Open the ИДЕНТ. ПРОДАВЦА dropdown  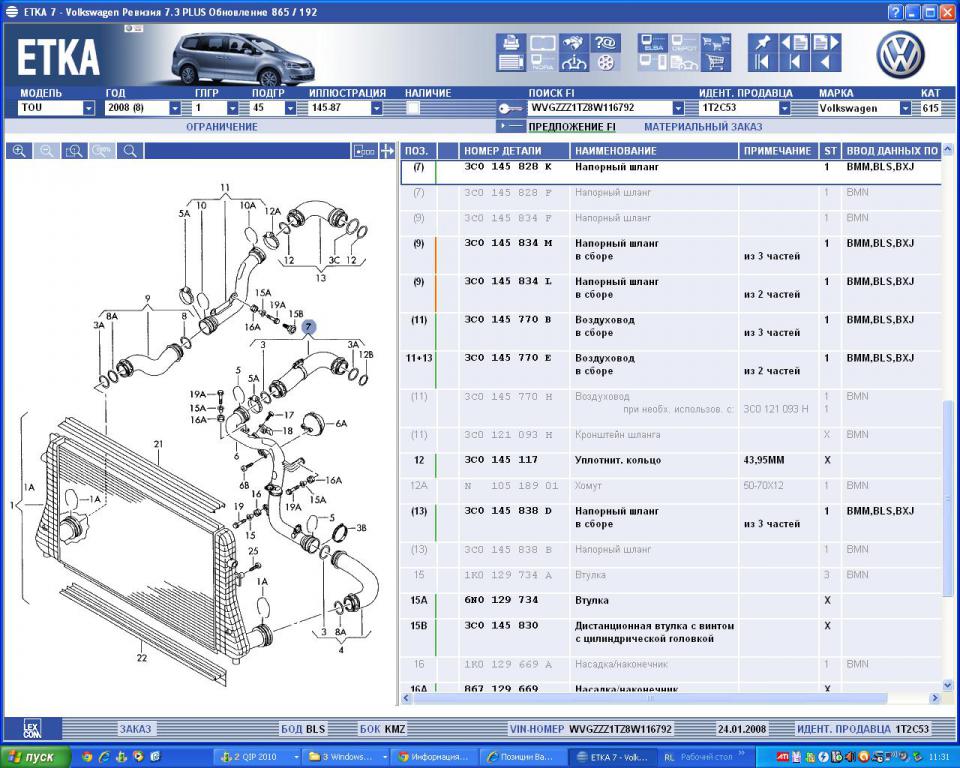point(784,108)
